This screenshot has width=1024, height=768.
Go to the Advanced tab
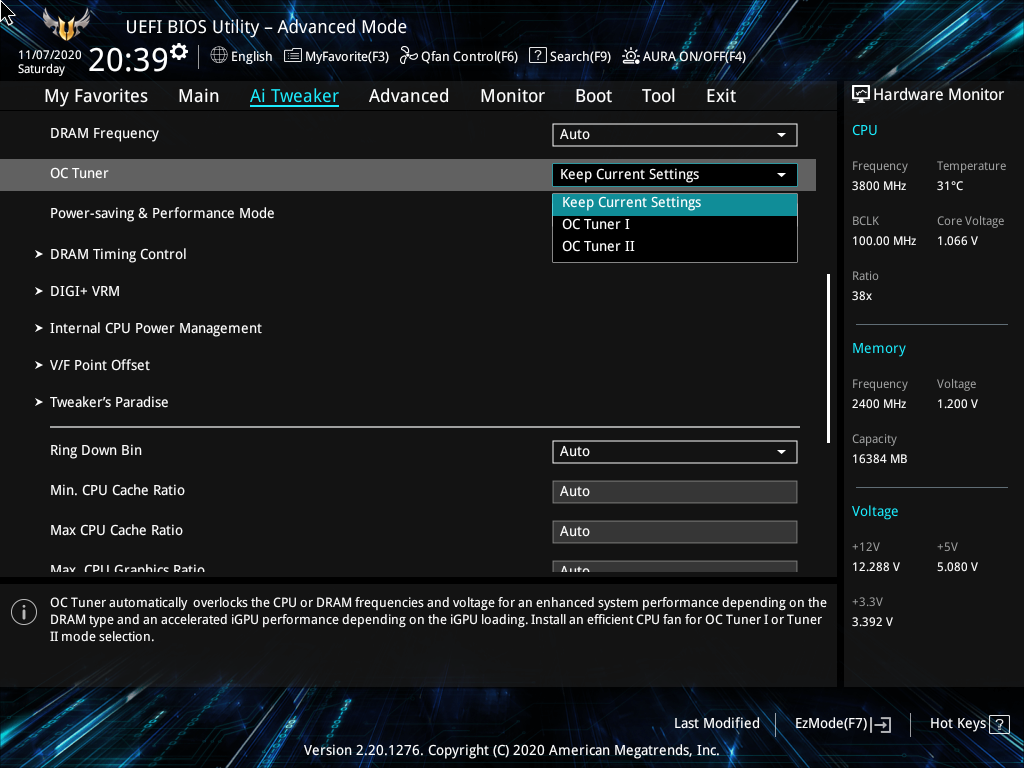click(409, 96)
